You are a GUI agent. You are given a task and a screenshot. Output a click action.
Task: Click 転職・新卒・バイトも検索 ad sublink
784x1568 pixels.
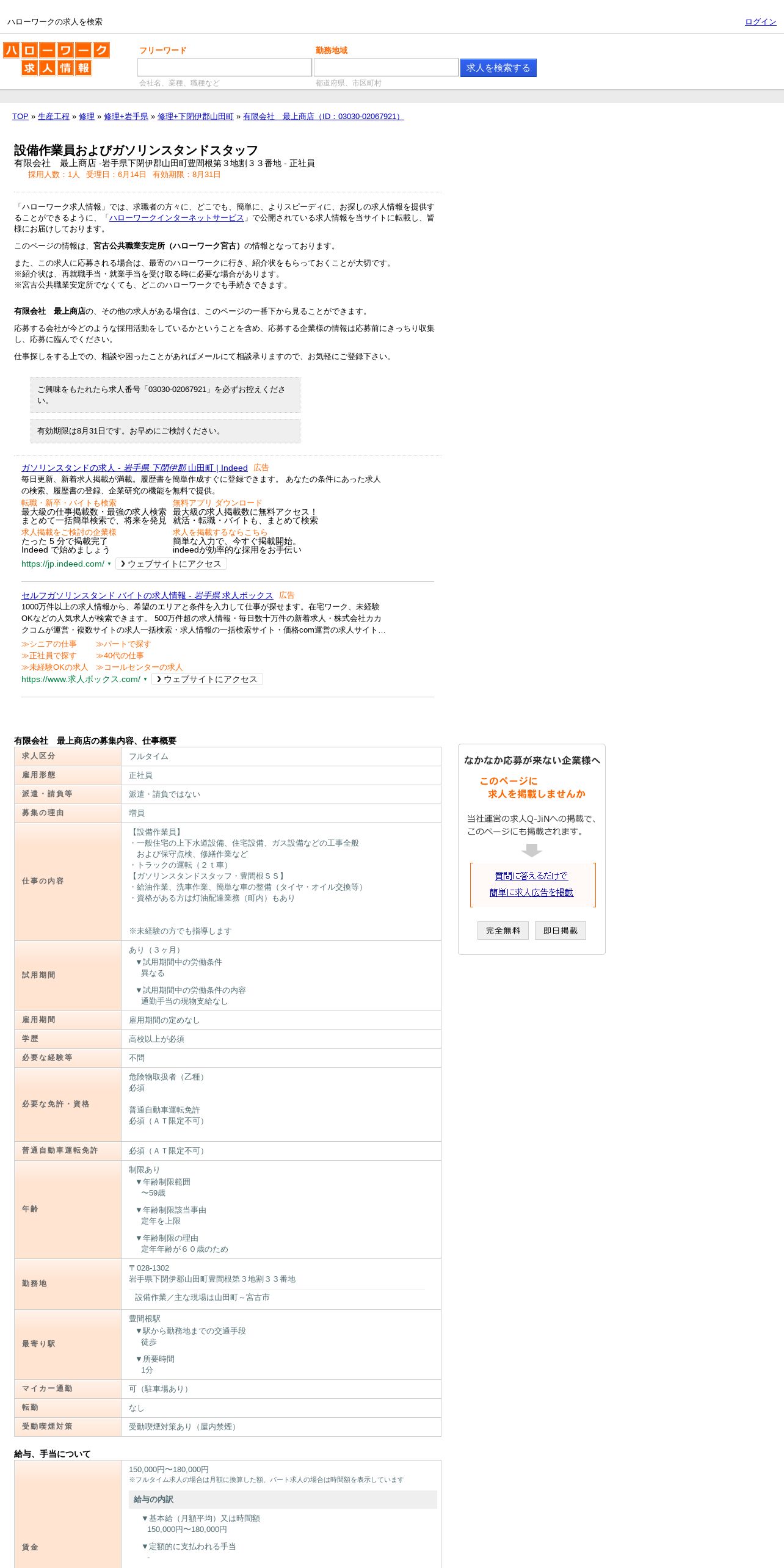(69, 503)
